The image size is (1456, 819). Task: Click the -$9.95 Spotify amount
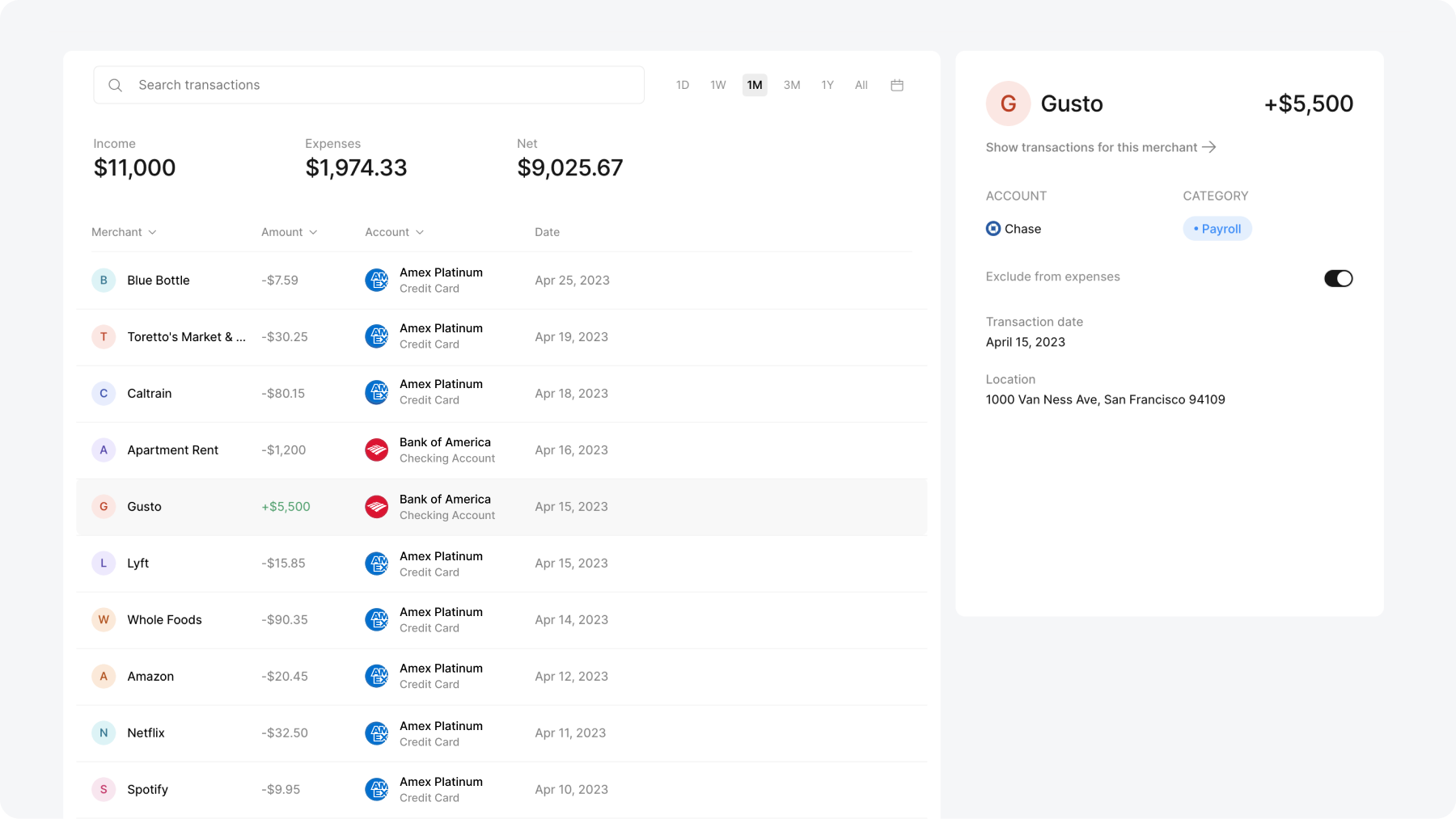[281, 790]
